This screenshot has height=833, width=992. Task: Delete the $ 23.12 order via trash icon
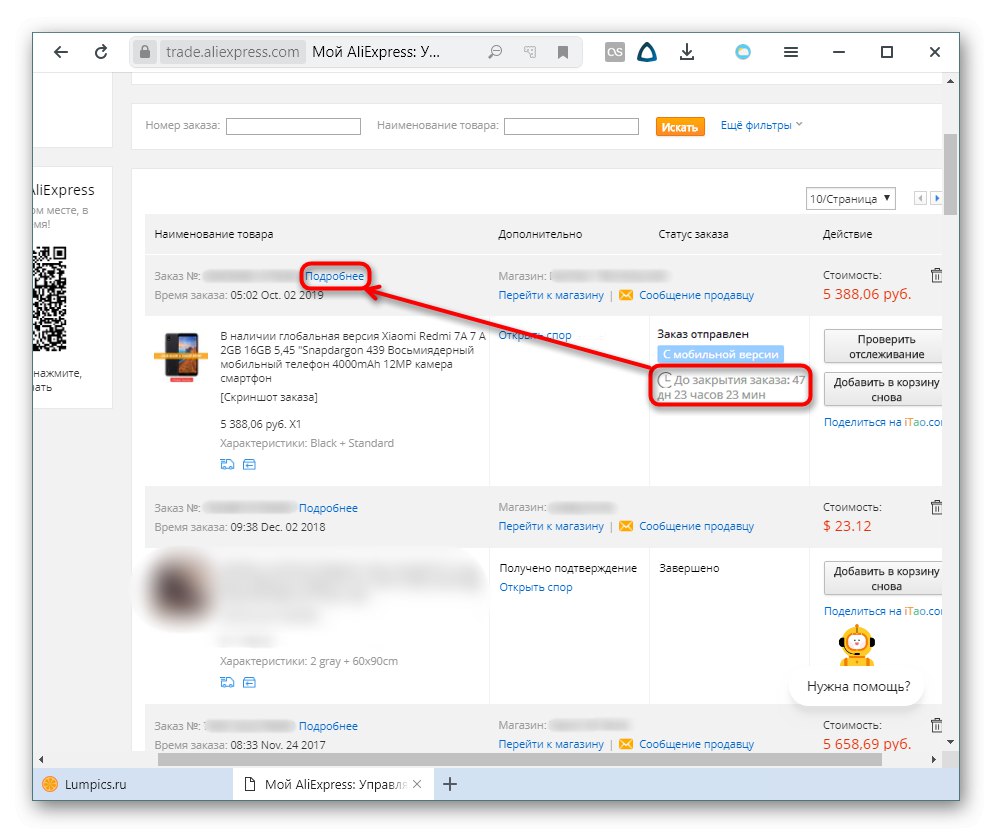click(x=936, y=507)
